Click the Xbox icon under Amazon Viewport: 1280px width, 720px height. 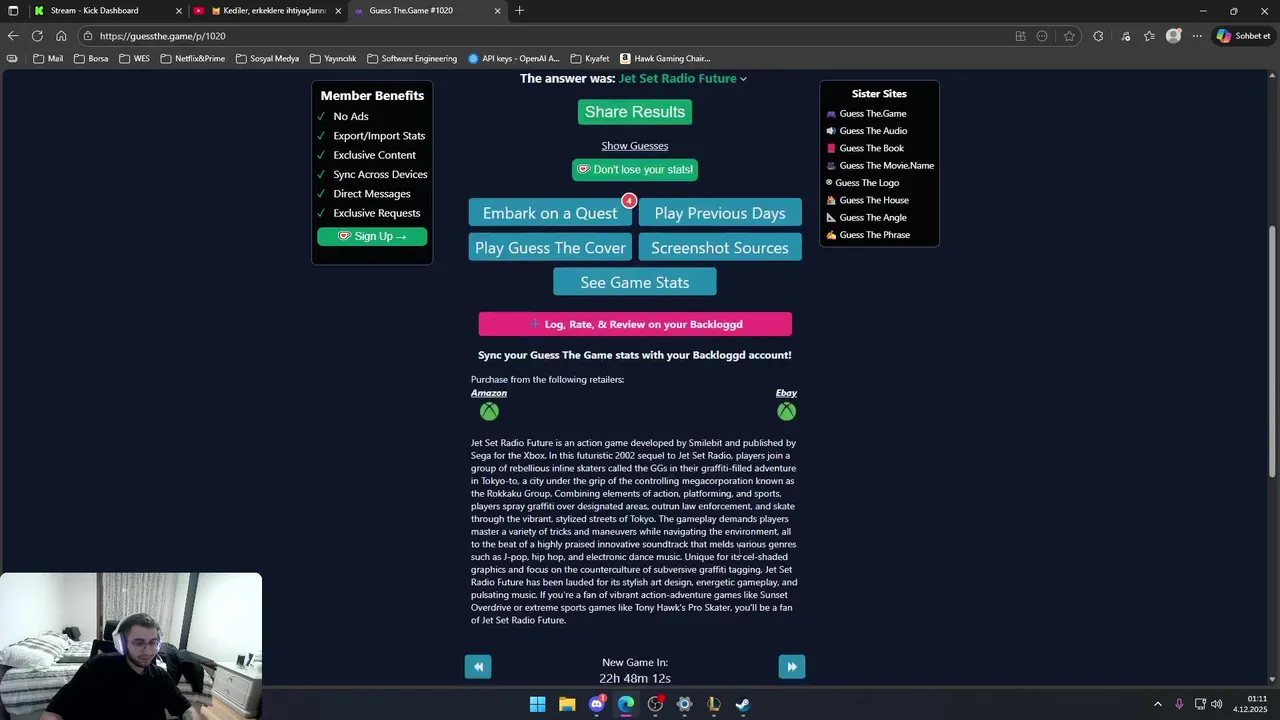tap(489, 411)
